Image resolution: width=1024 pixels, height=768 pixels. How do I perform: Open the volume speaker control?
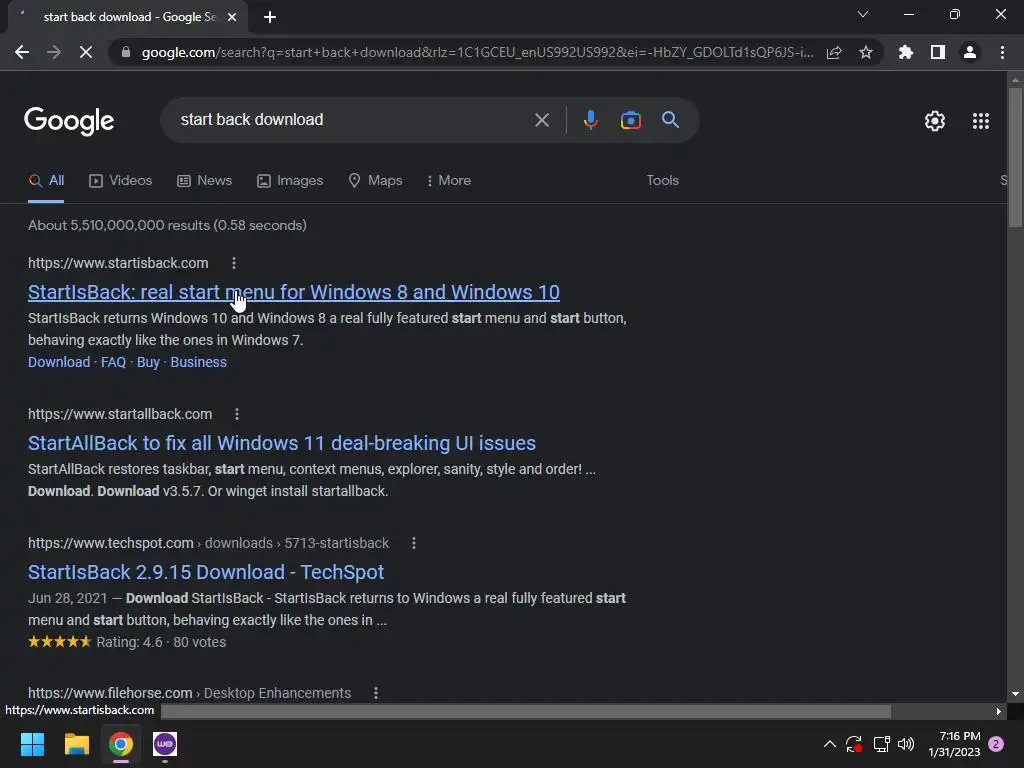click(906, 744)
